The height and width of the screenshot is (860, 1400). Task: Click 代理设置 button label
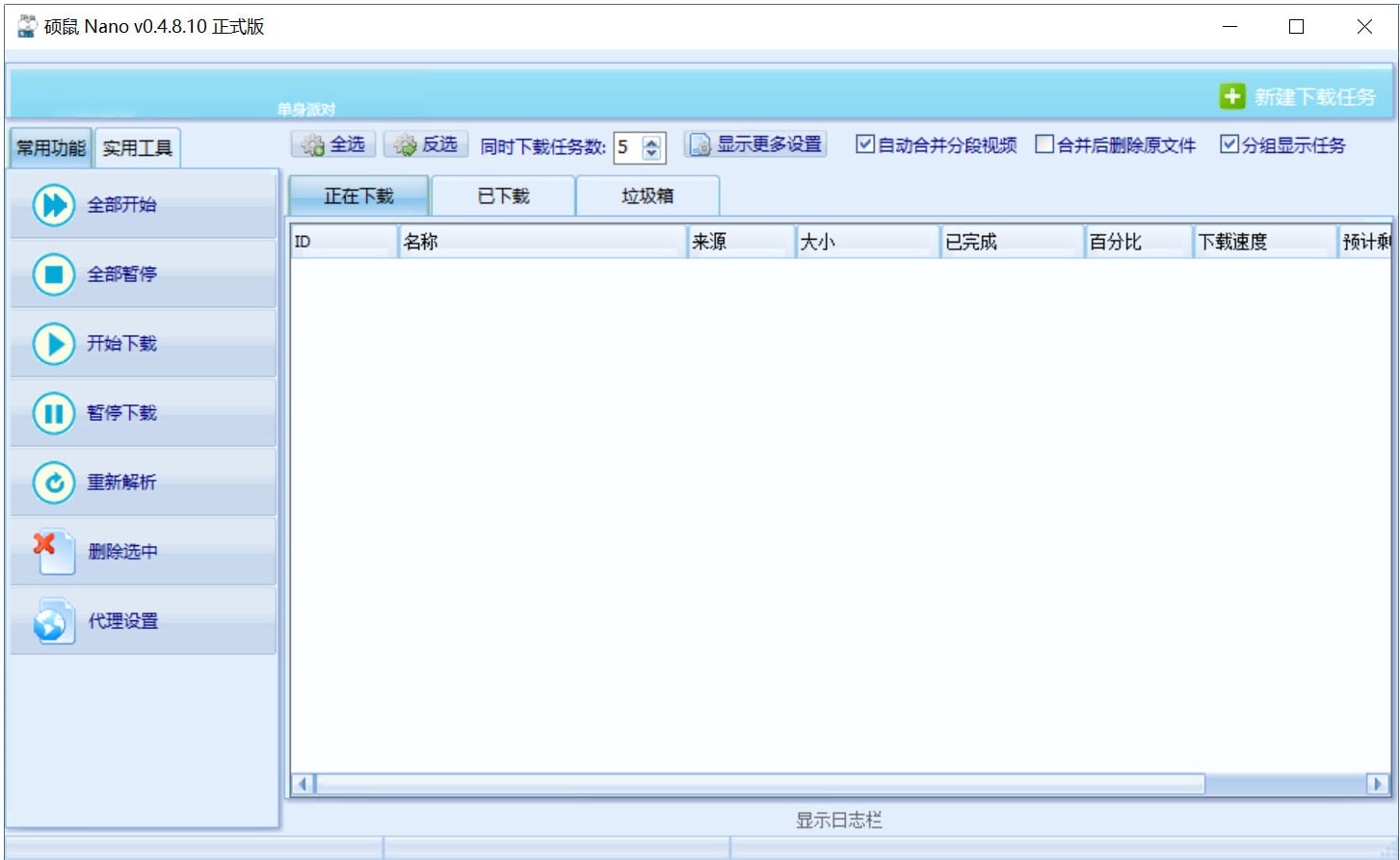click(122, 620)
